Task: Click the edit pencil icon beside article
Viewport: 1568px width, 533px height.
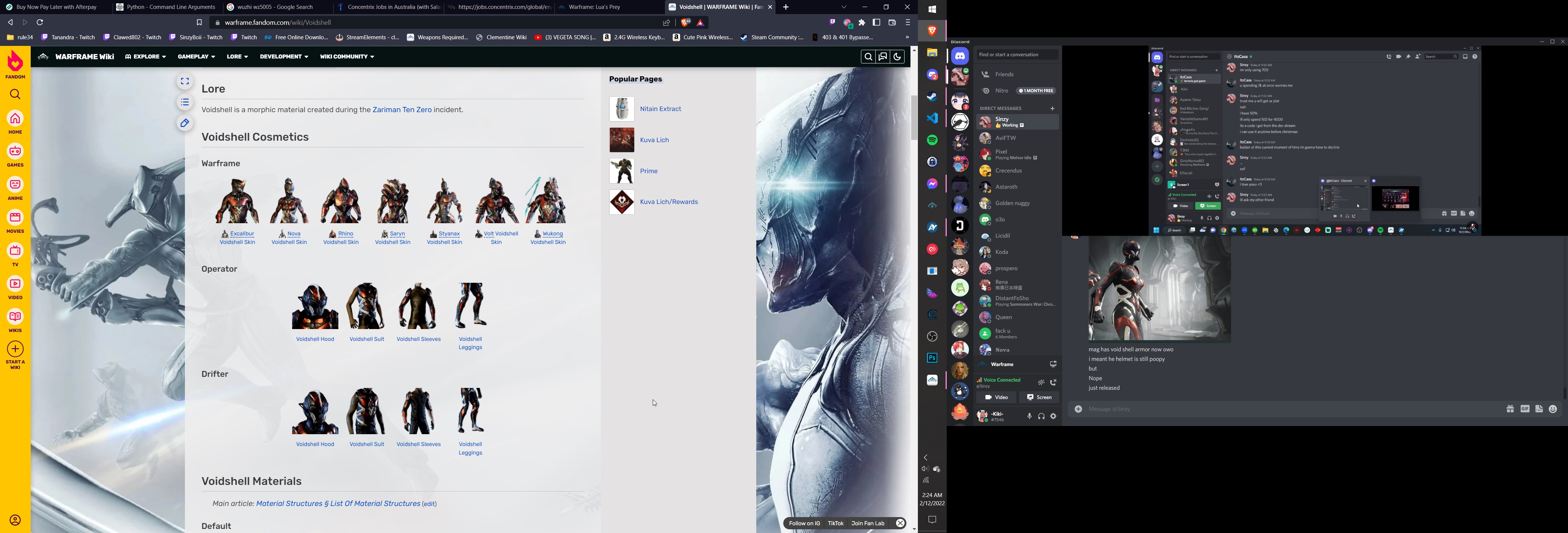Action: click(185, 123)
